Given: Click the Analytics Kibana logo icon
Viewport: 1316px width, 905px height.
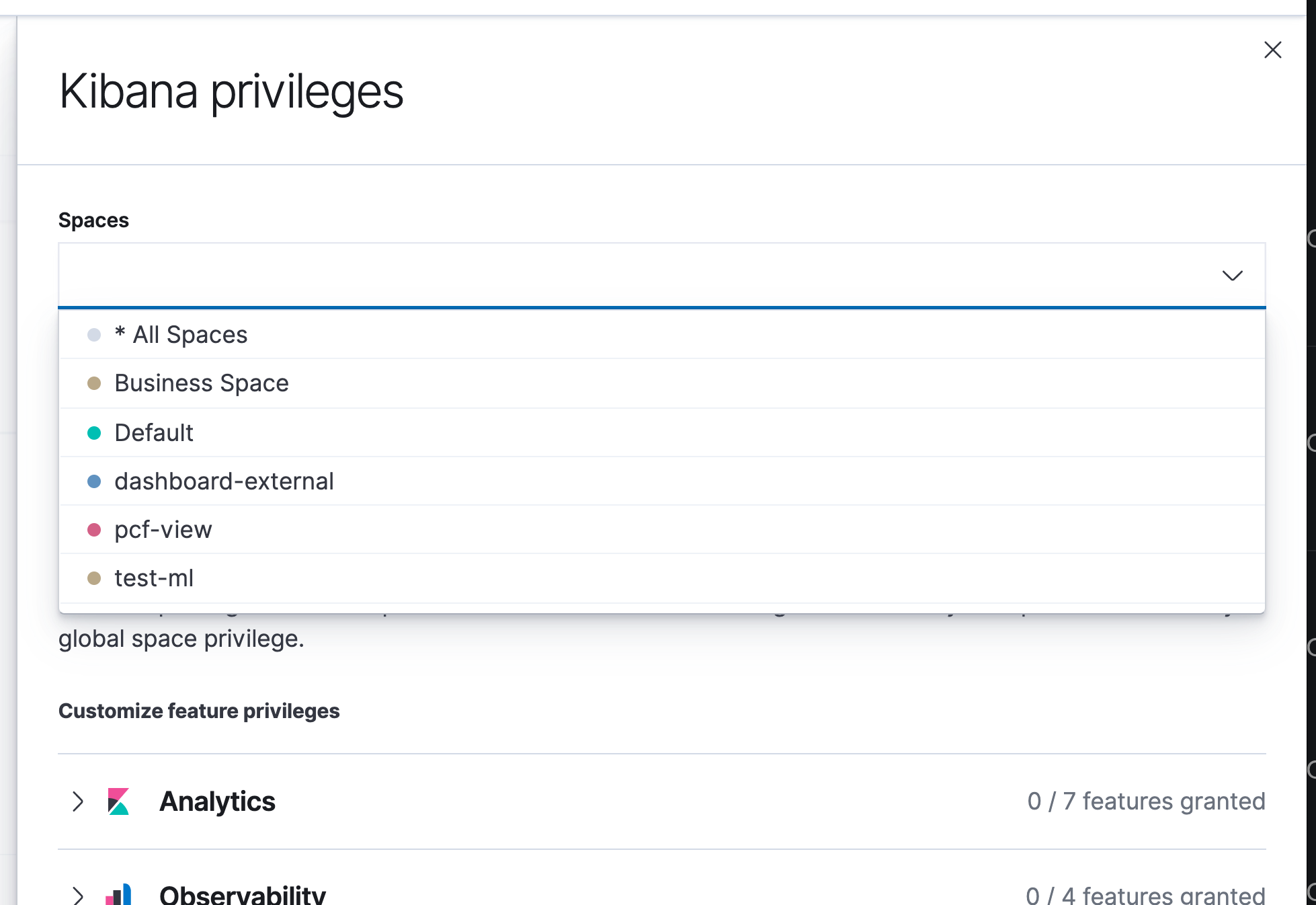Looking at the screenshot, I should point(118,801).
